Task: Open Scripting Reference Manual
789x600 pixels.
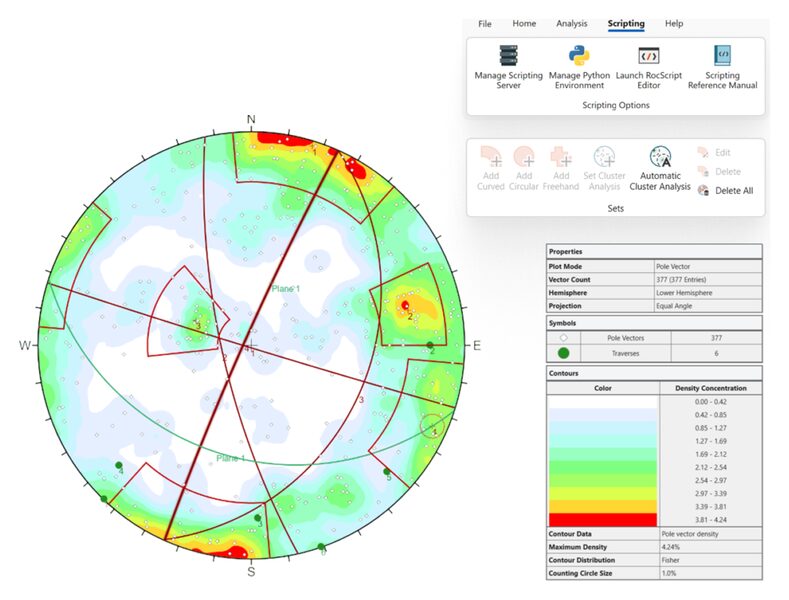Action: (x=722, y=67)
